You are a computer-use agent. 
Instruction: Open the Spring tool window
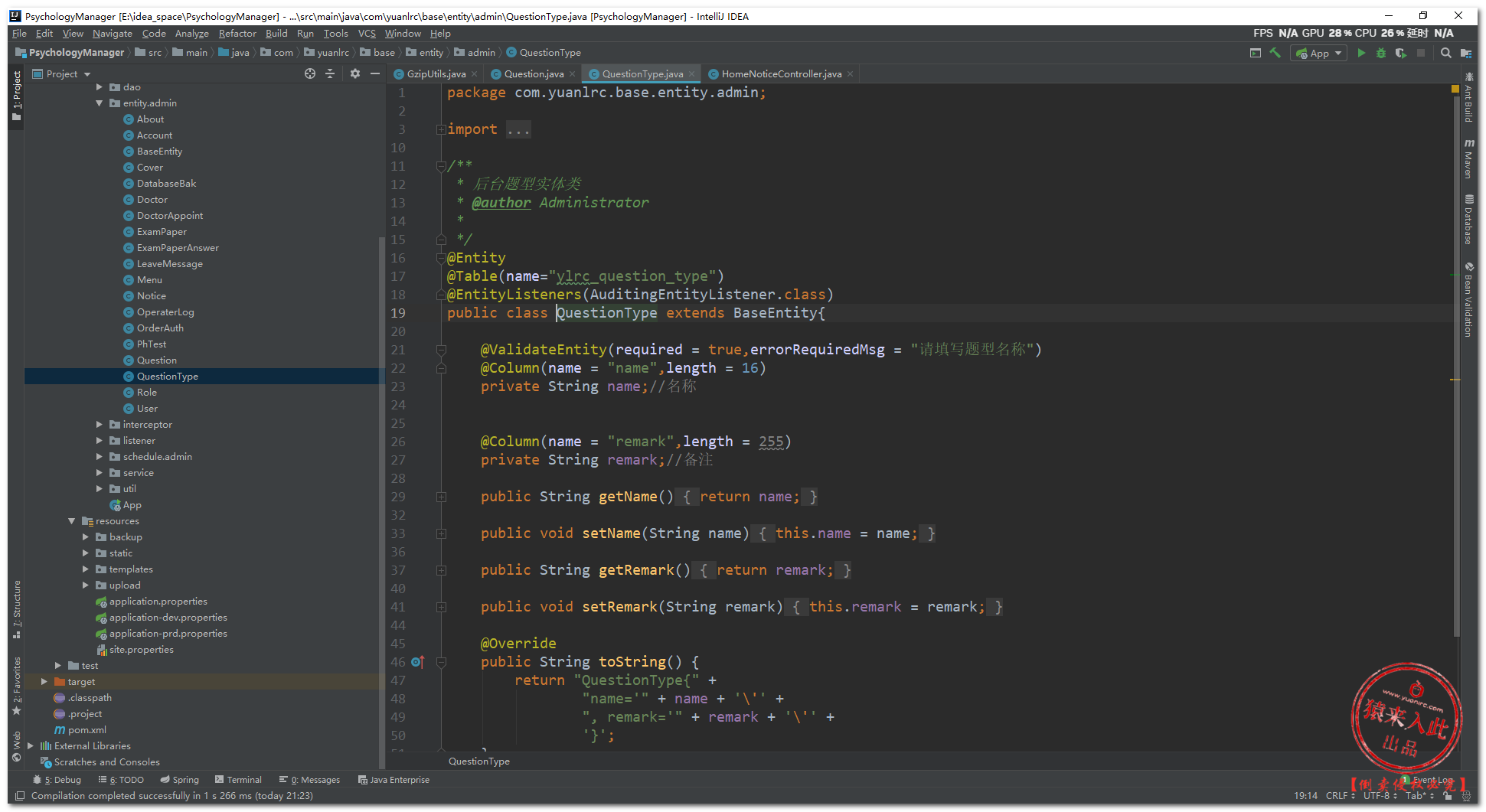tap(180, 780)
